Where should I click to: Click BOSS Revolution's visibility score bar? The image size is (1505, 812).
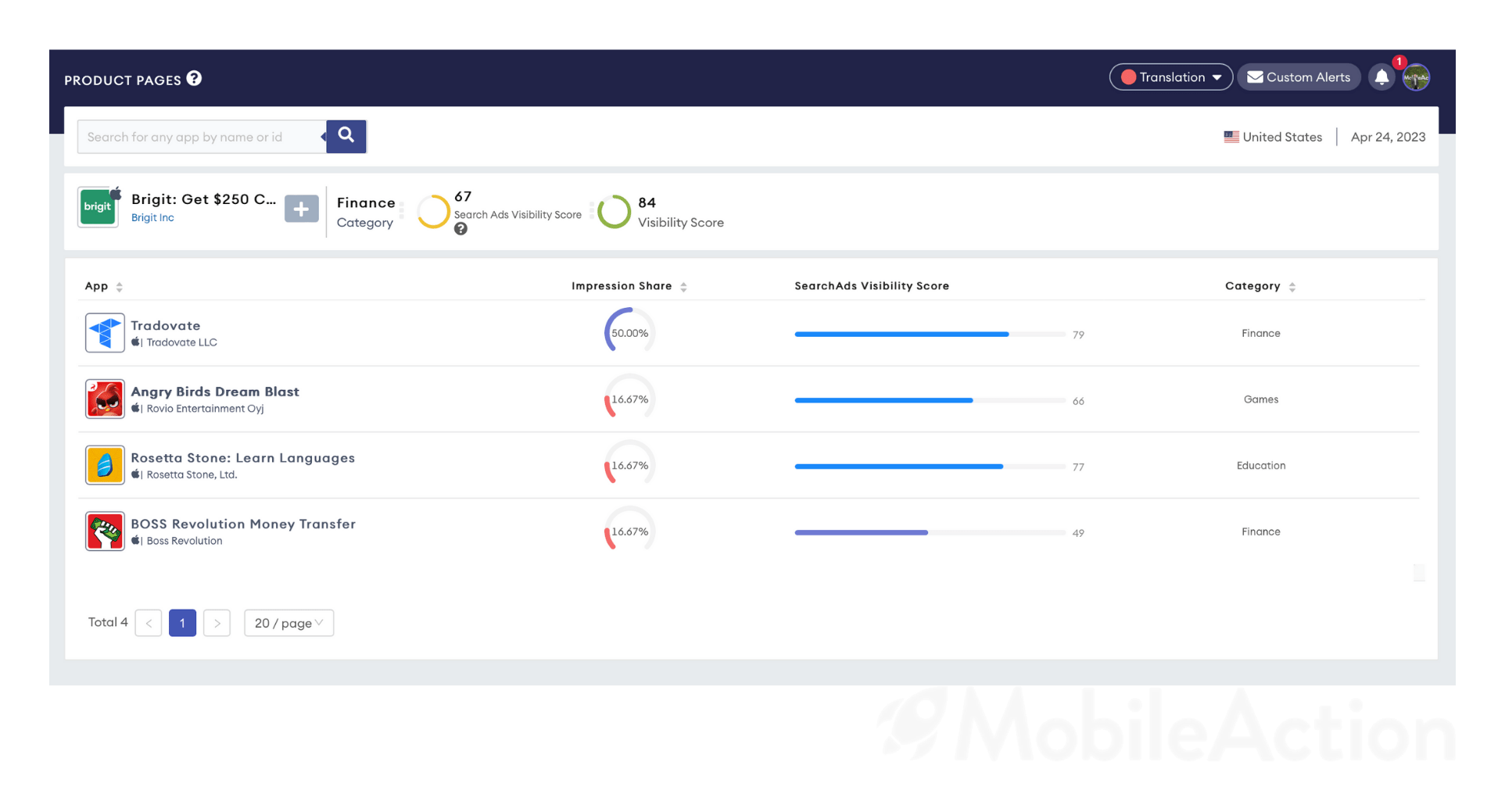coord(930,532)
